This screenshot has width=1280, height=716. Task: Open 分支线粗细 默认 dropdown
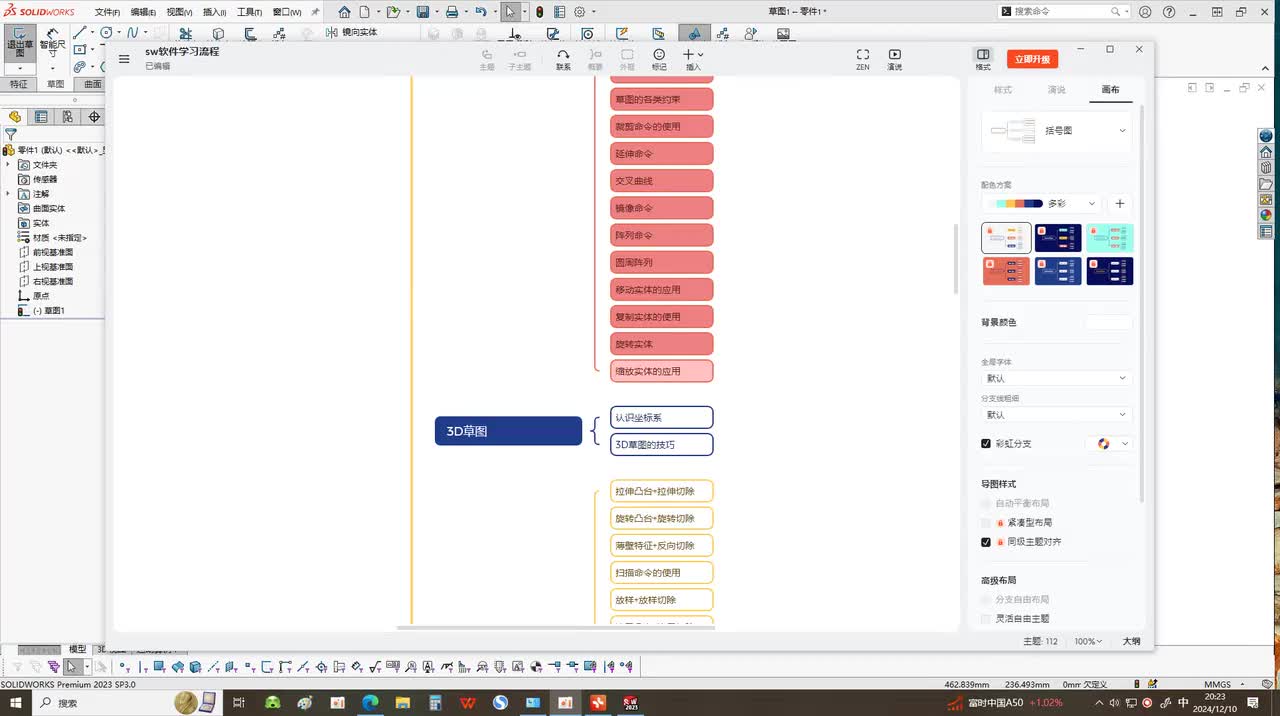tap(1057, 415)
